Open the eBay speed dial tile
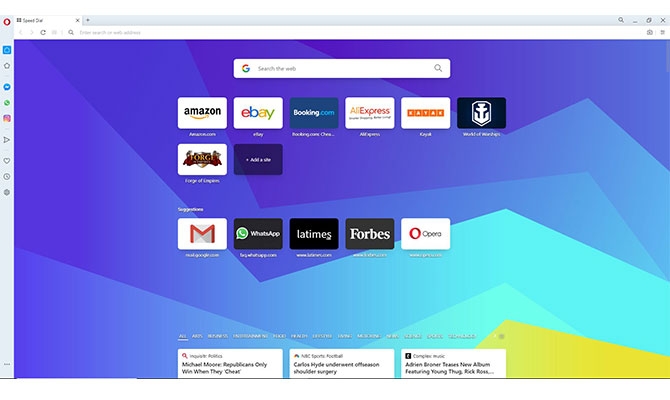The width and height of the screenshot is (670, 400). [x=258, y=113]
